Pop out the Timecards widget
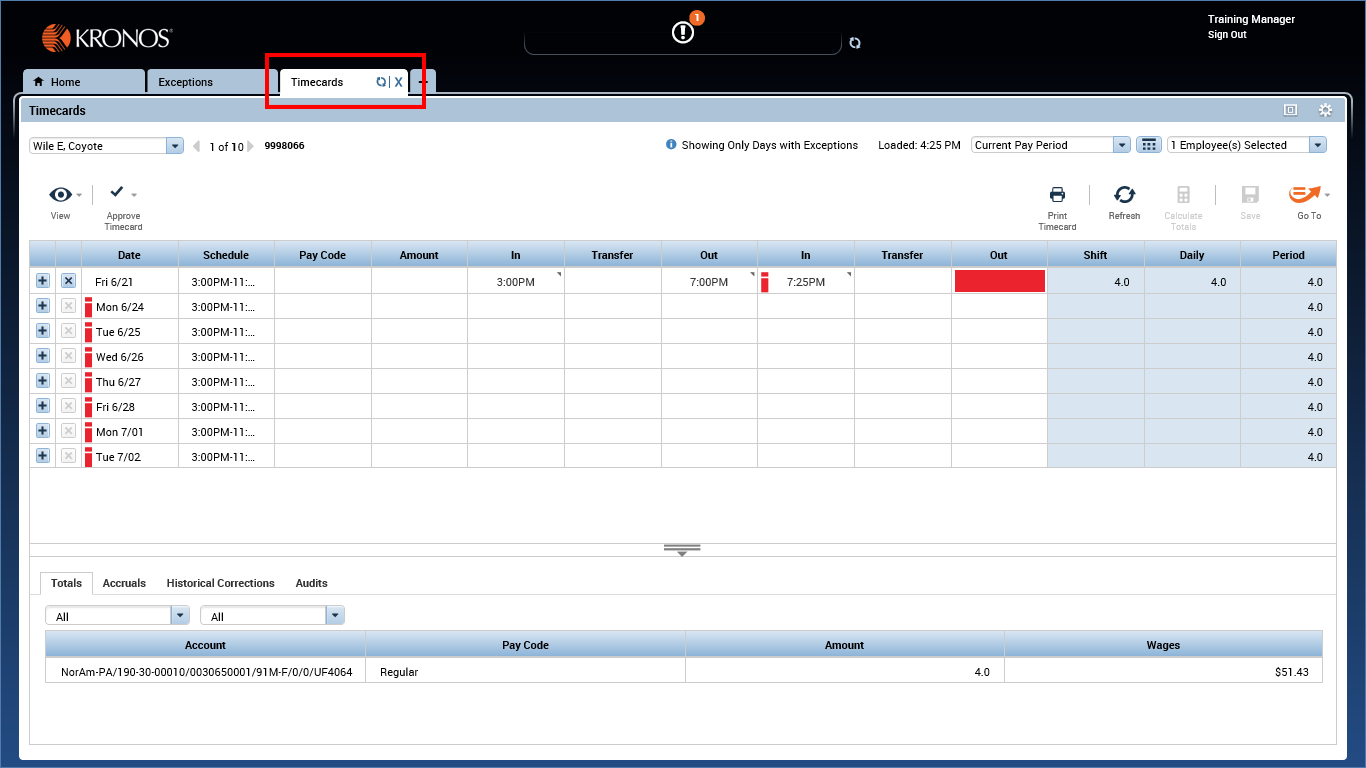Screen dimensions: 1366x768 (1289, 110)
